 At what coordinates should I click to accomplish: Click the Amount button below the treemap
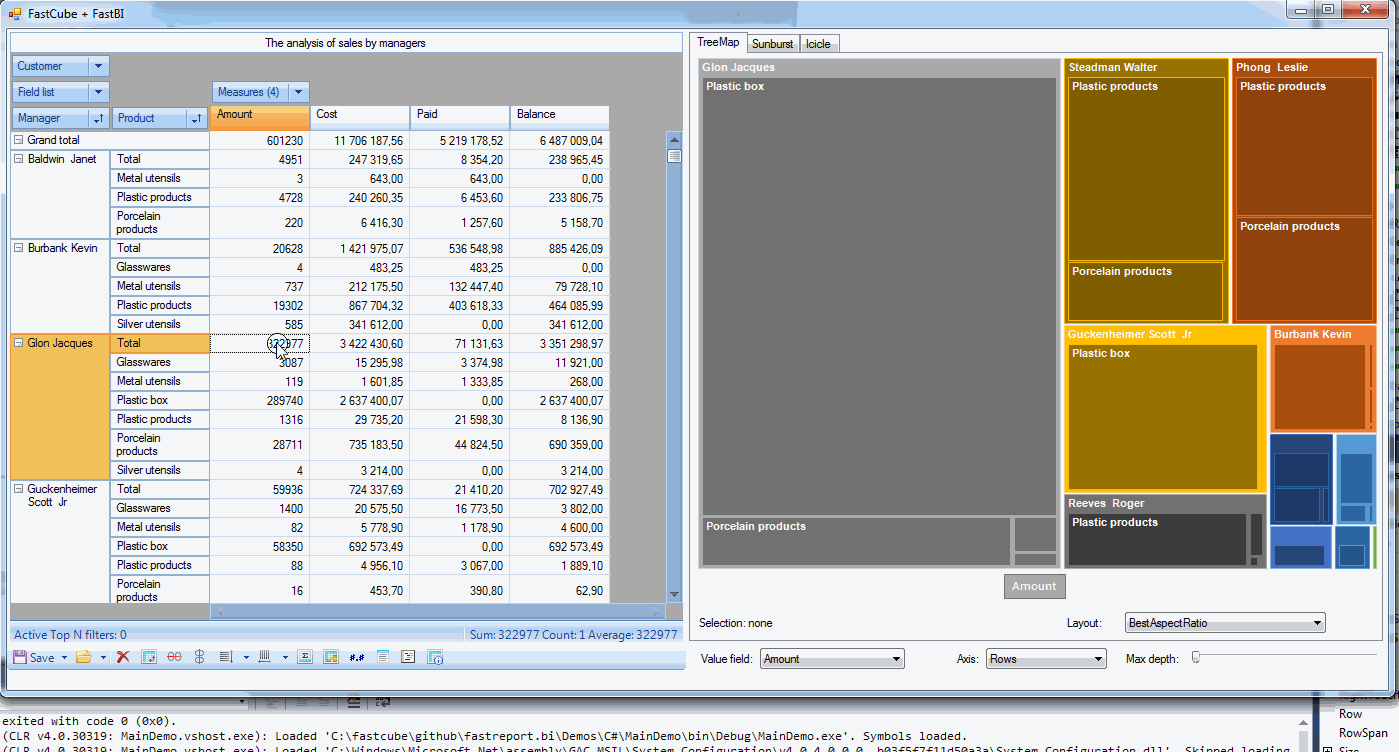(x=1034, y=586)
